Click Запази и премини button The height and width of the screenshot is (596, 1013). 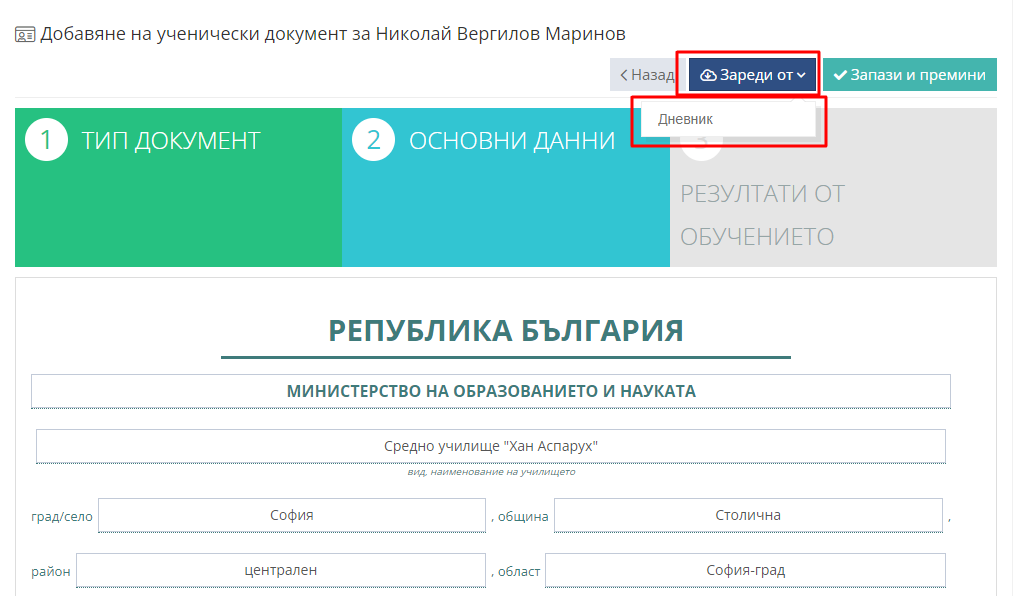pyautogui.click(x=910, y=75)
